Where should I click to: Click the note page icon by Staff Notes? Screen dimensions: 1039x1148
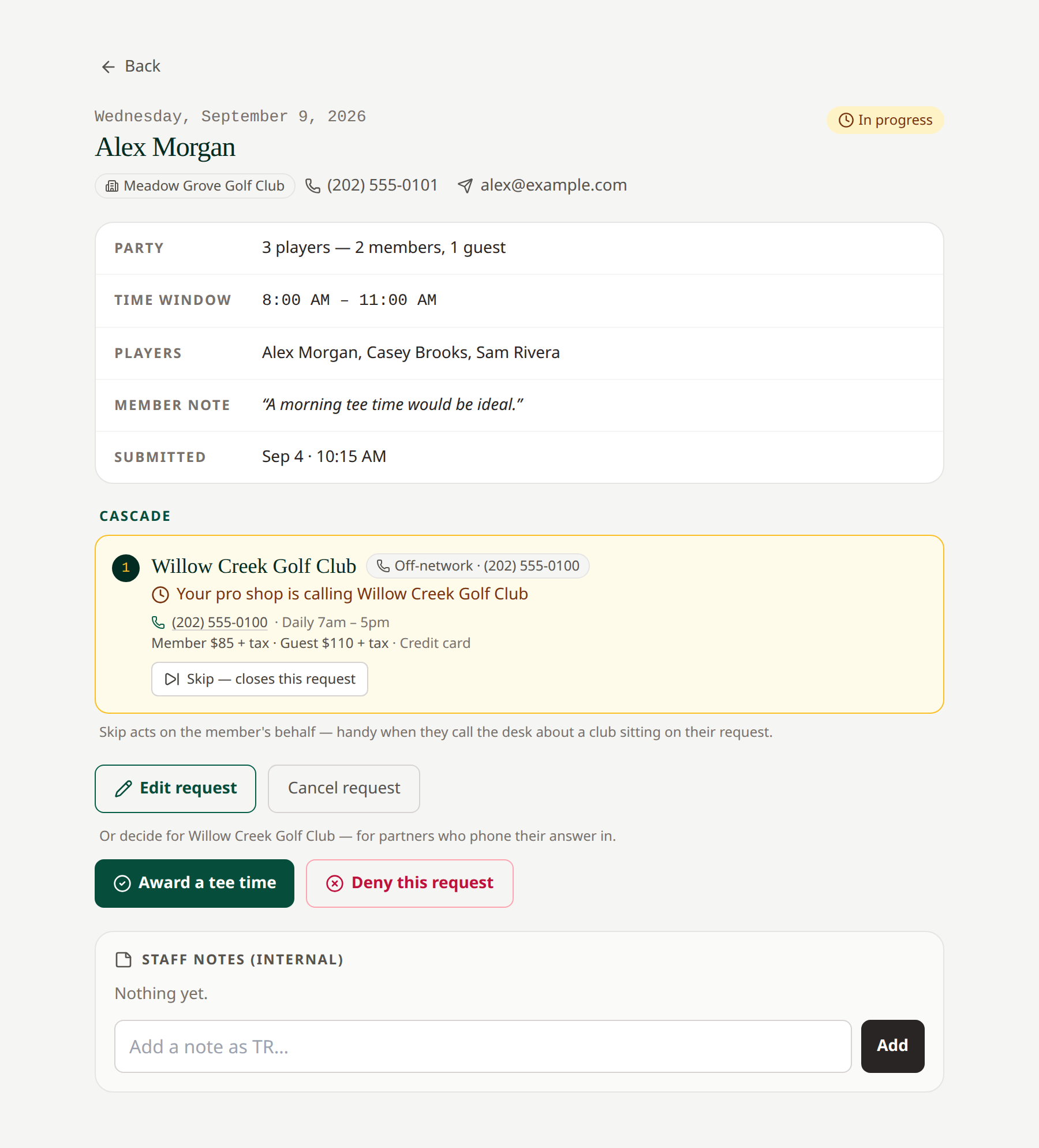pos(124,960)
